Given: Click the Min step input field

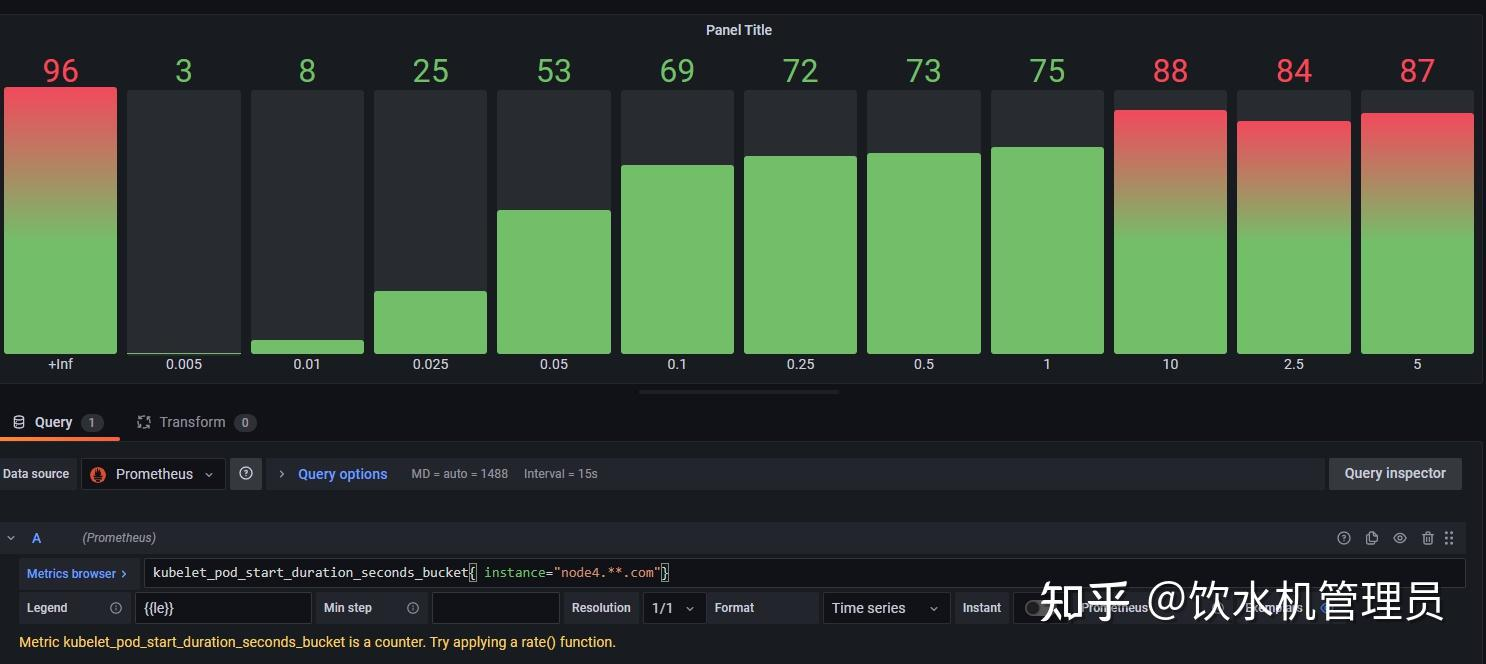Looking at the screenshot, I should 495,608.
